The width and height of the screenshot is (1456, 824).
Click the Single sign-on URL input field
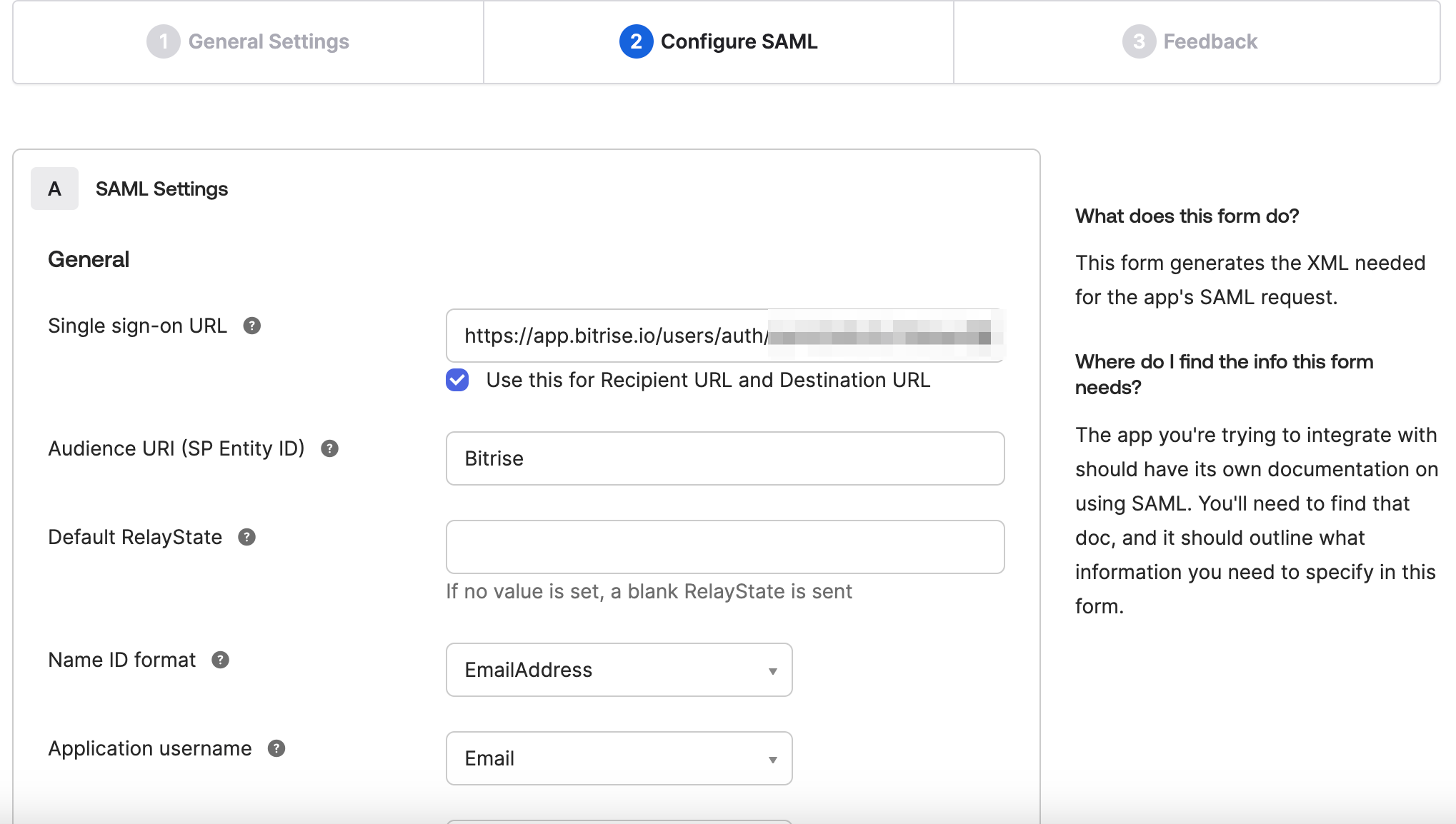[x=614, y=336]
